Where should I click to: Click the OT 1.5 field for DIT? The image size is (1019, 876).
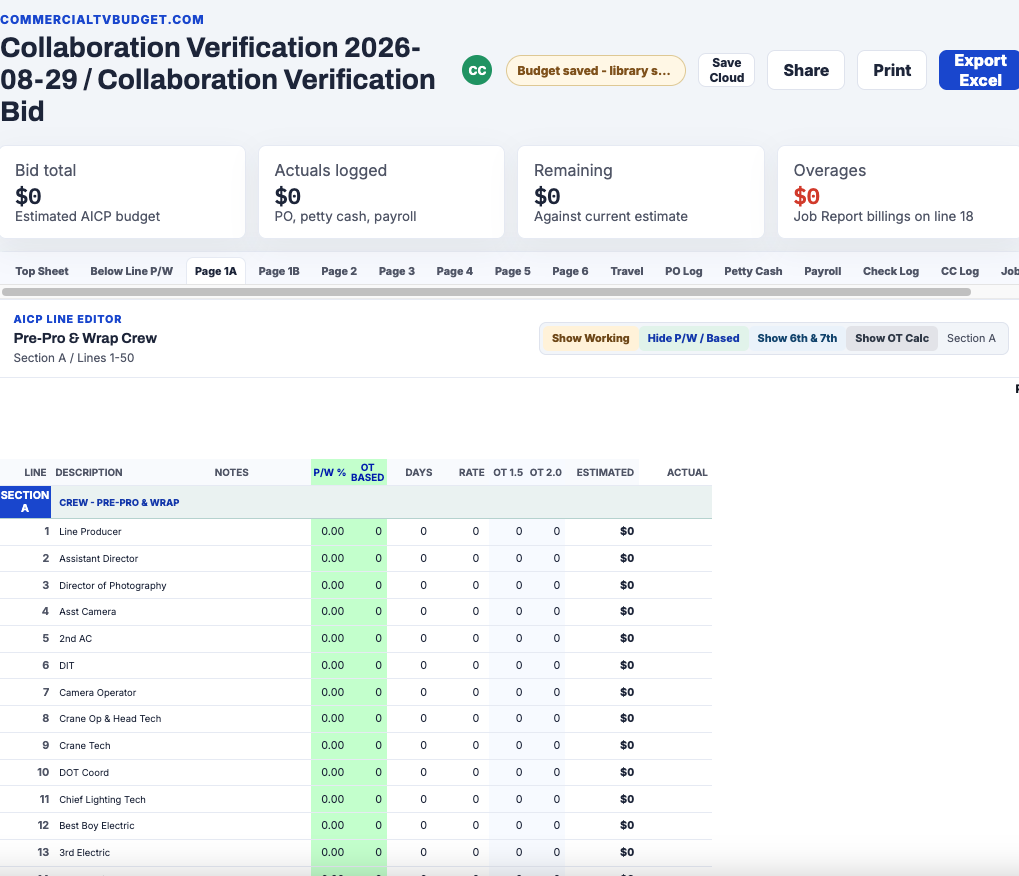[510, 665]
